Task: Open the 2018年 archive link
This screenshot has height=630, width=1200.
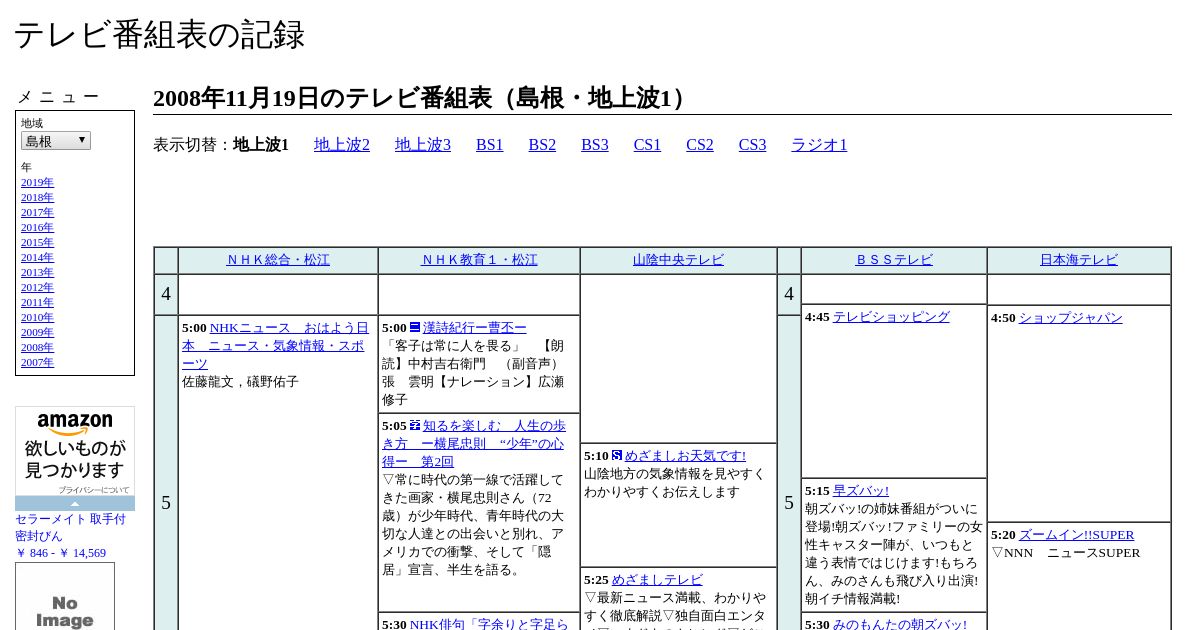Action: click(x=37, y=197)
